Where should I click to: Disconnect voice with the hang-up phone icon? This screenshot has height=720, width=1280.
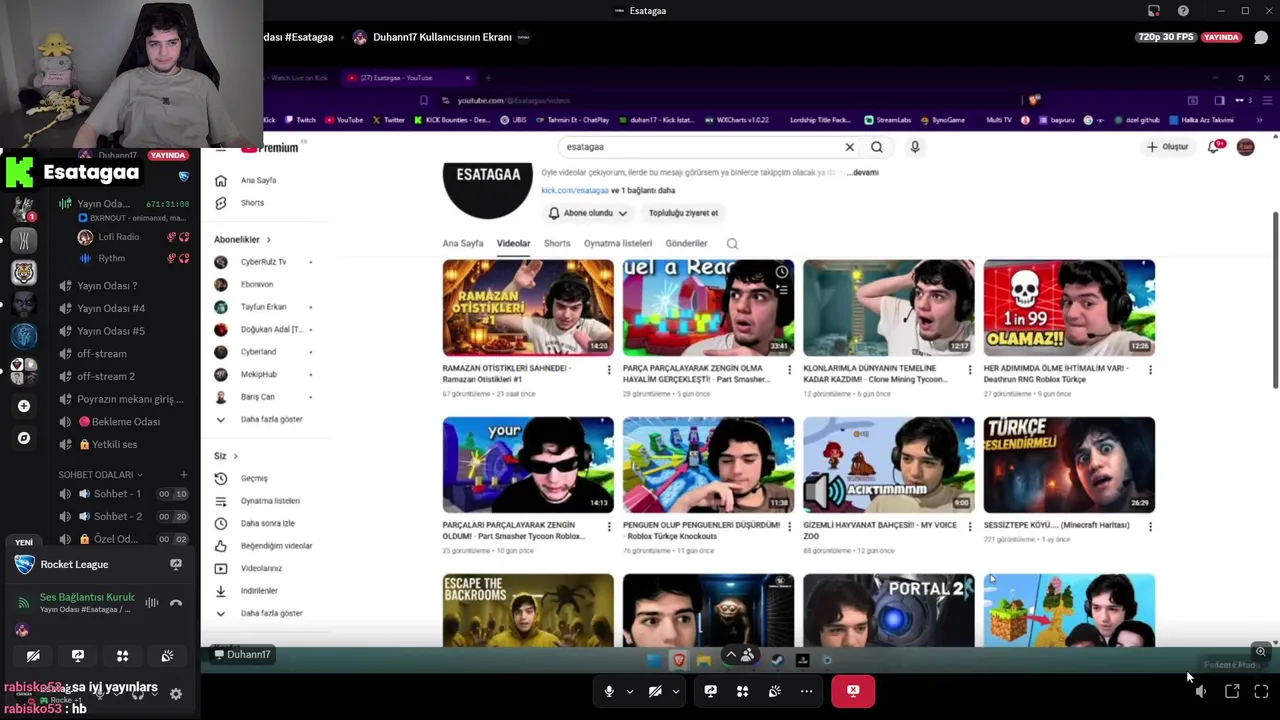176,603
